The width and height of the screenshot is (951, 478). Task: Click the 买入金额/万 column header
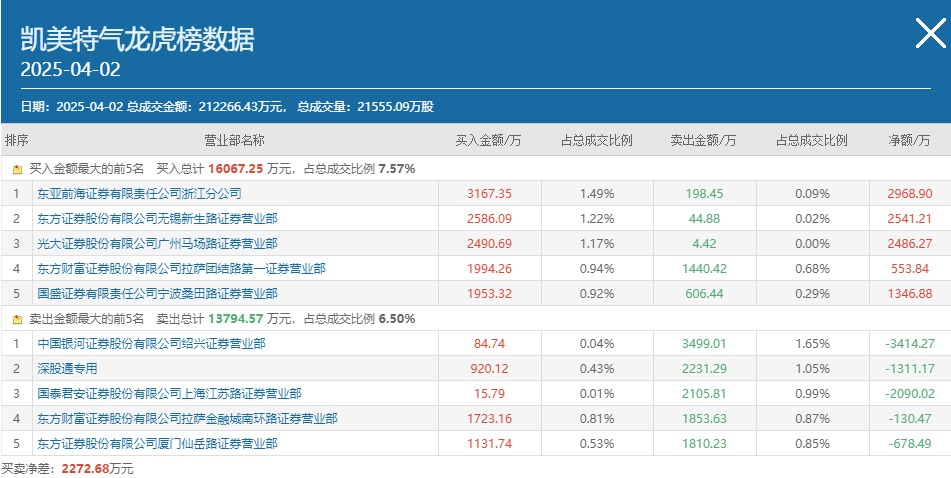pyautogui.click(x=489, y=140)
